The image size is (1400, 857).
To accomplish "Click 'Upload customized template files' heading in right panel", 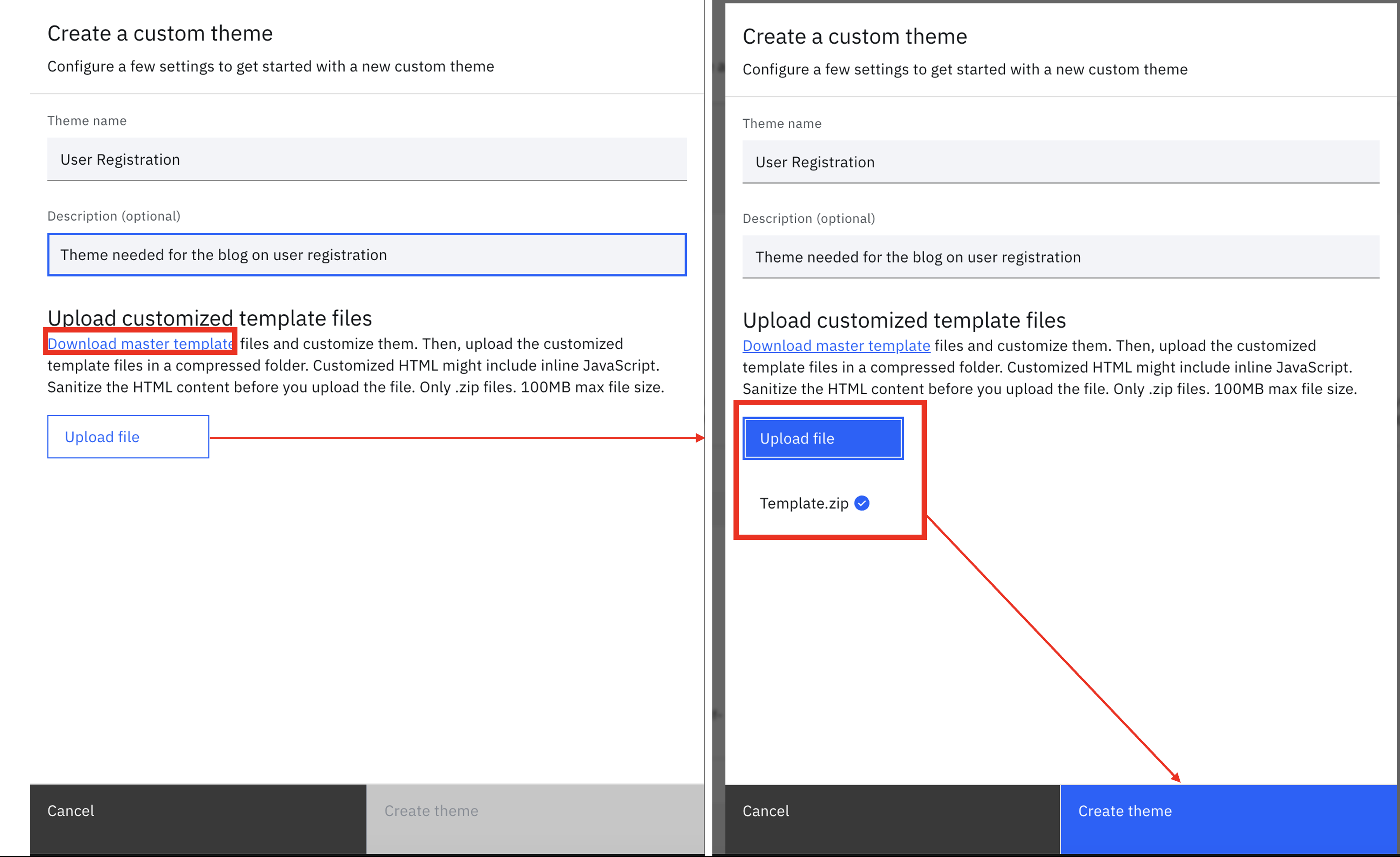I will tap(904, 320).
